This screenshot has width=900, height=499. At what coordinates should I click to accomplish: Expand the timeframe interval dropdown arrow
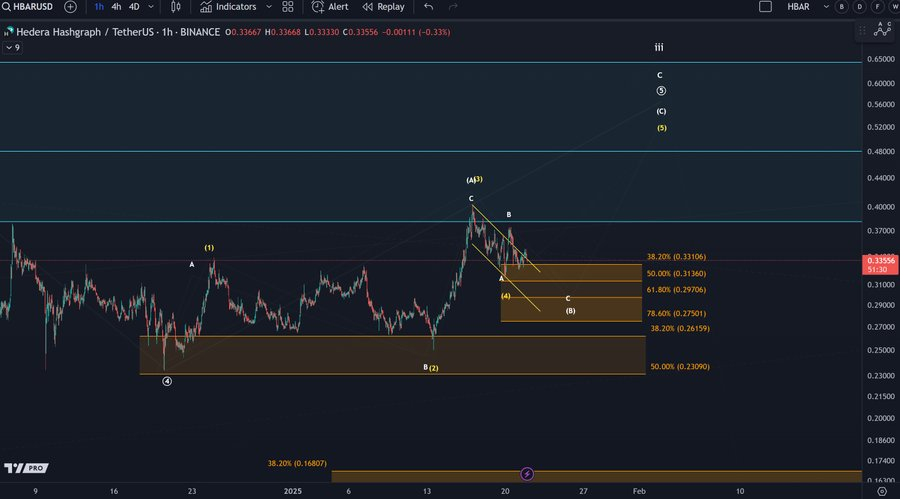pyautogui.click(x=153, y=7)
